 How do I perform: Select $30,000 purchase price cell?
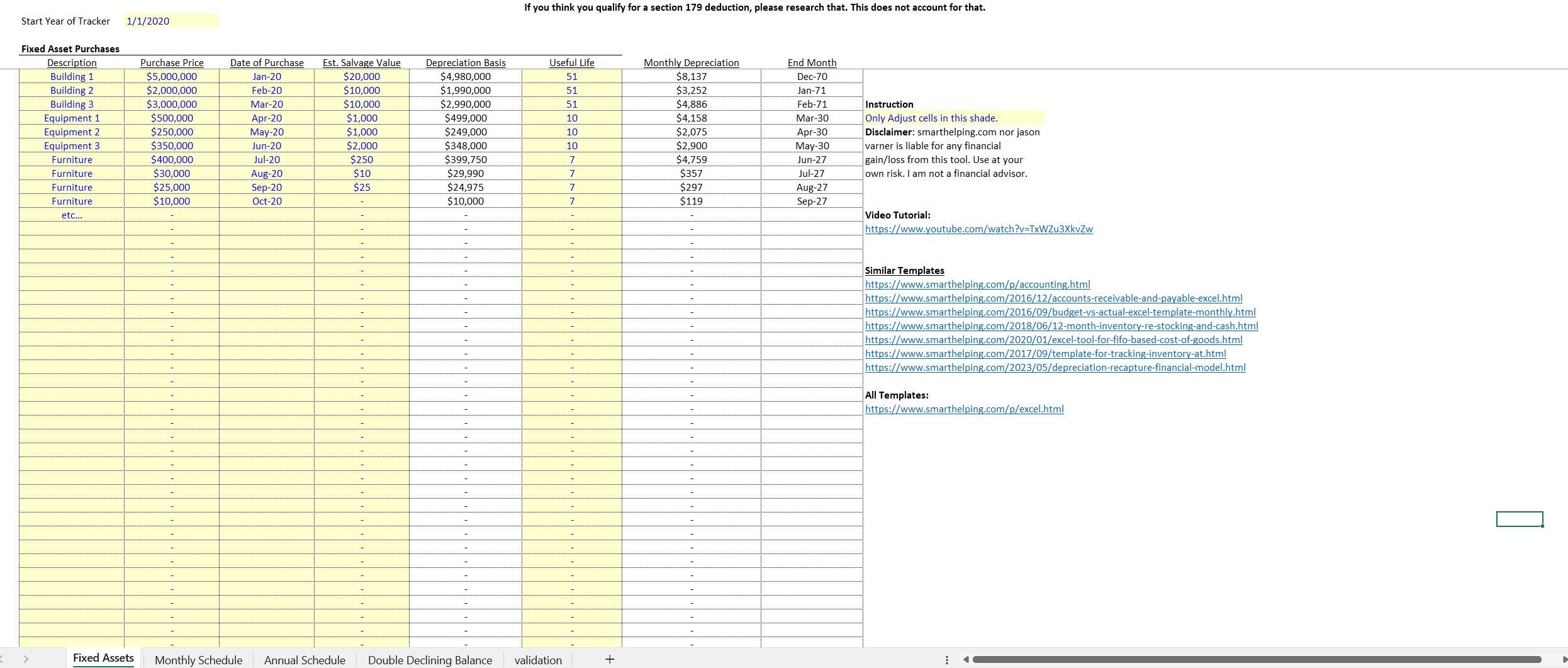click(172, 174)
